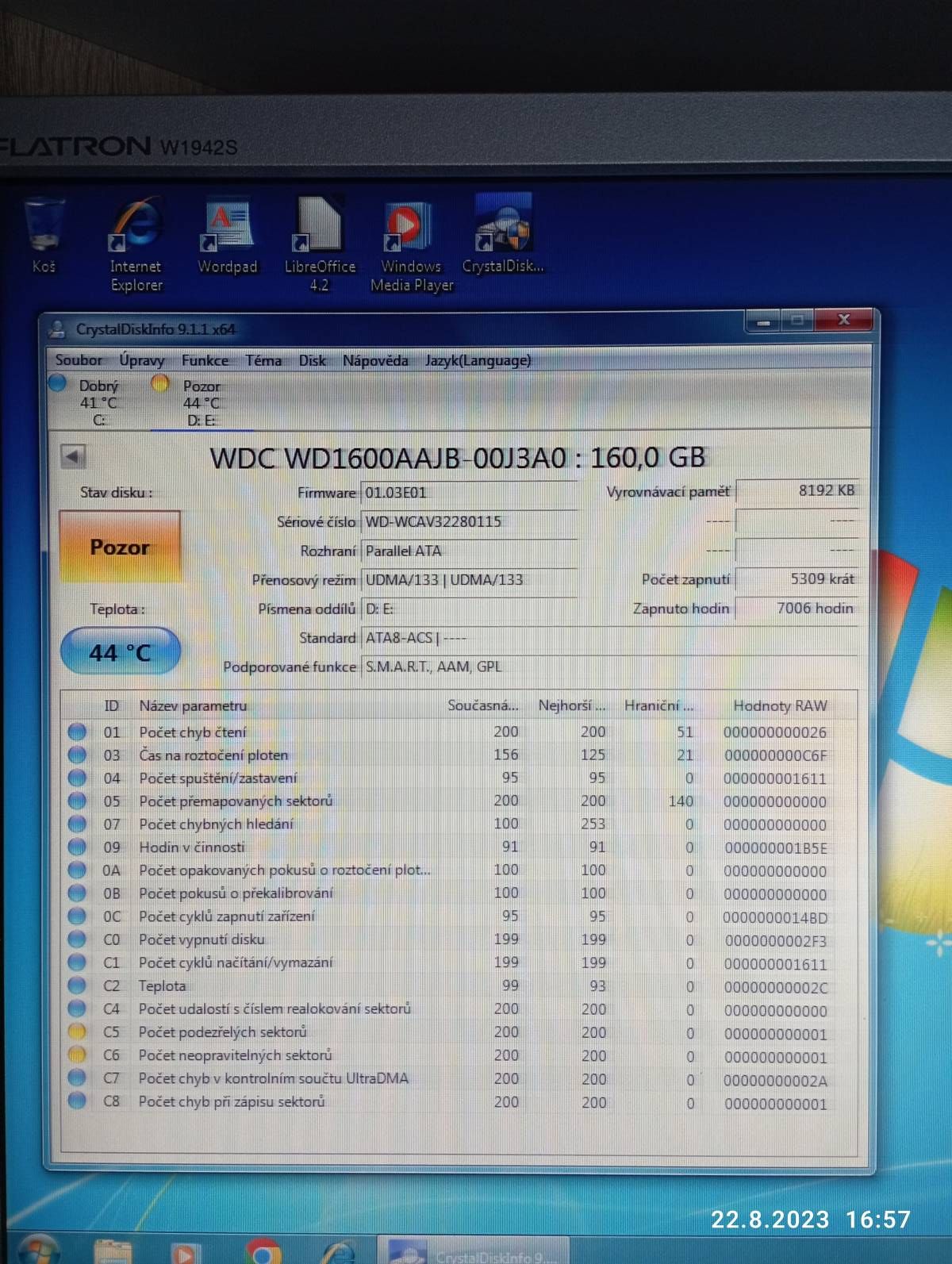The width and height of the screenshot is (952, 1264).
Task: Click the Firmware field 01.03E01
Action: [x=469, y=493]
